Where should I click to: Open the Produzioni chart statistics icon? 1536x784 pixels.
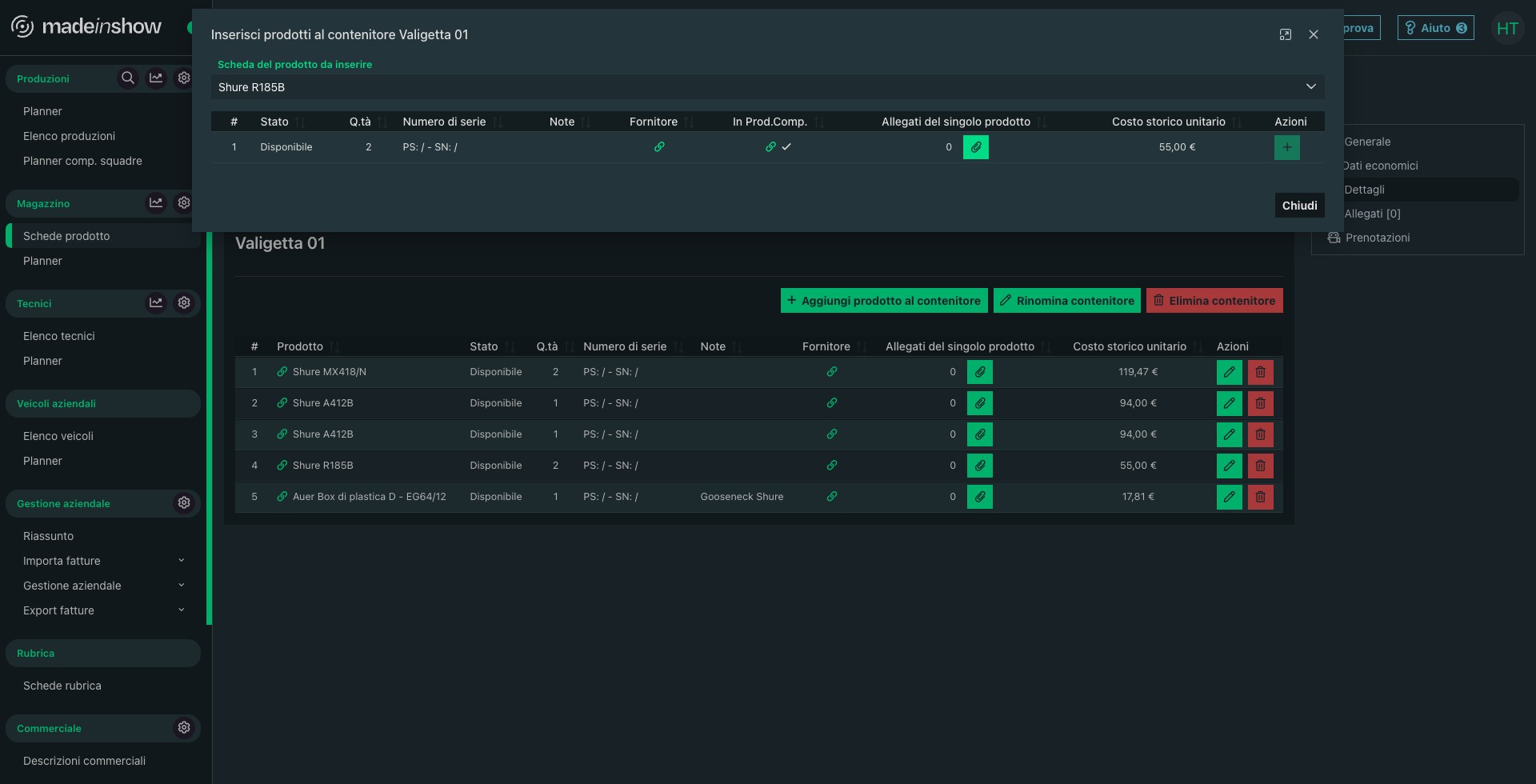[x=156, y=78]
